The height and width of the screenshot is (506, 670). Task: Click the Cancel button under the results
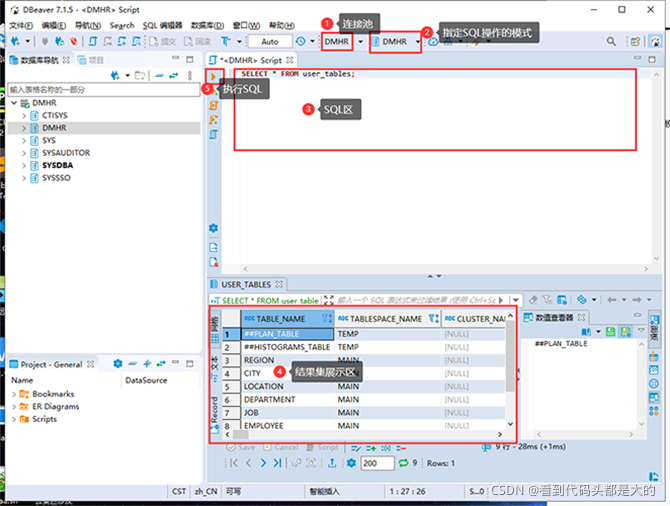pos(281,447)
